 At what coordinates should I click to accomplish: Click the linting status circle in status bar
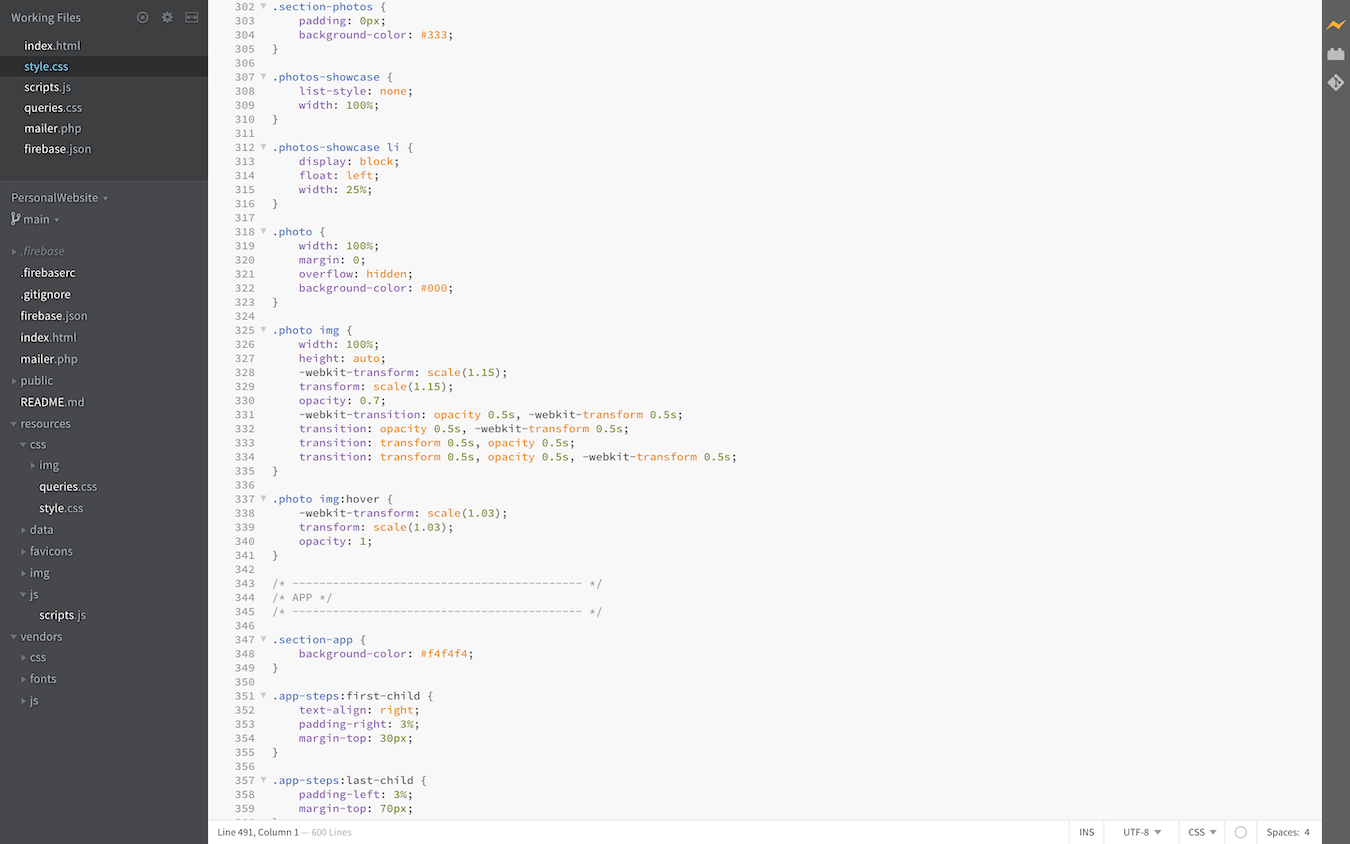click(1240, 832)
